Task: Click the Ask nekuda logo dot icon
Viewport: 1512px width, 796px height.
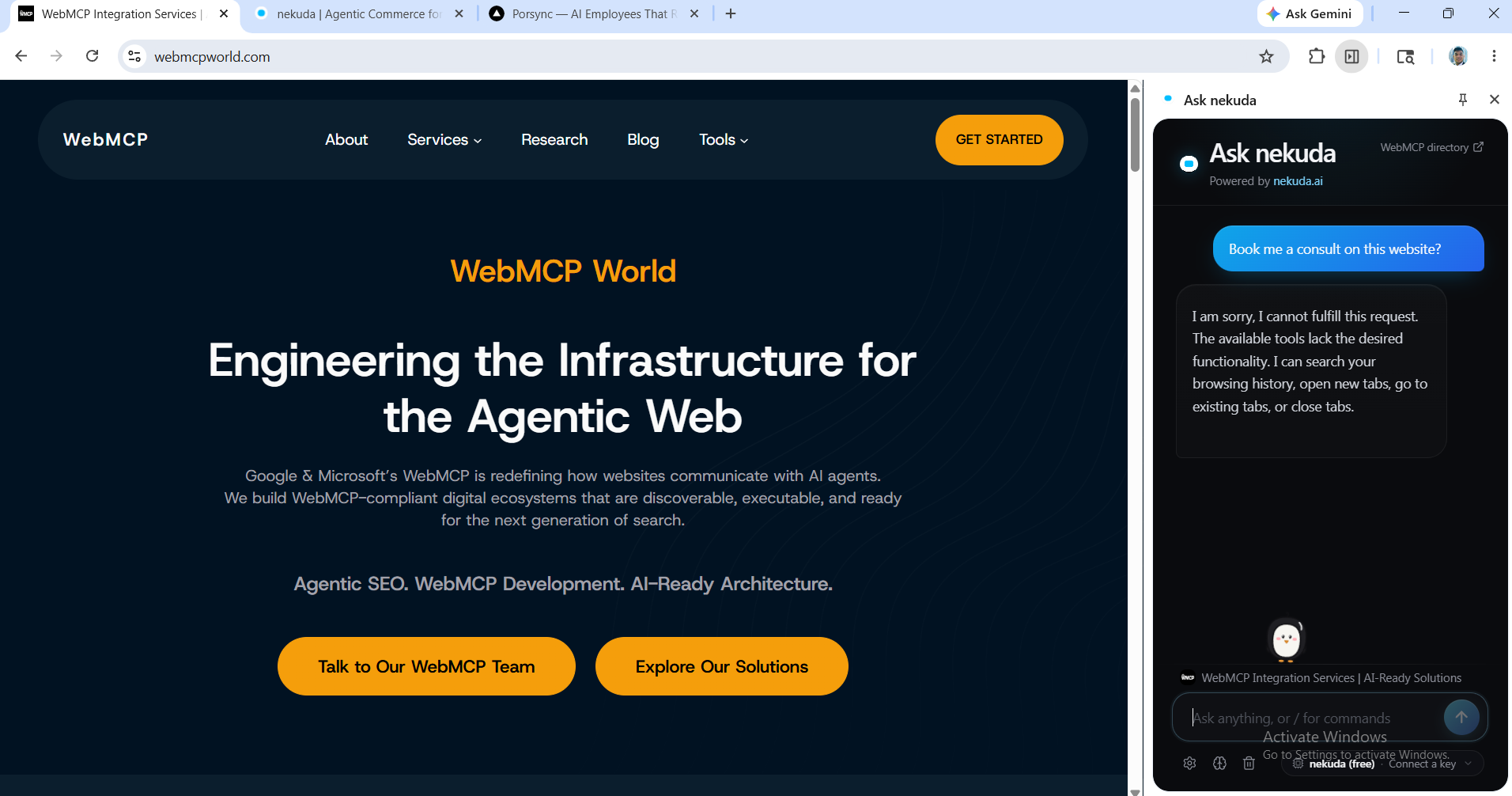Action: click(1189, 164)
